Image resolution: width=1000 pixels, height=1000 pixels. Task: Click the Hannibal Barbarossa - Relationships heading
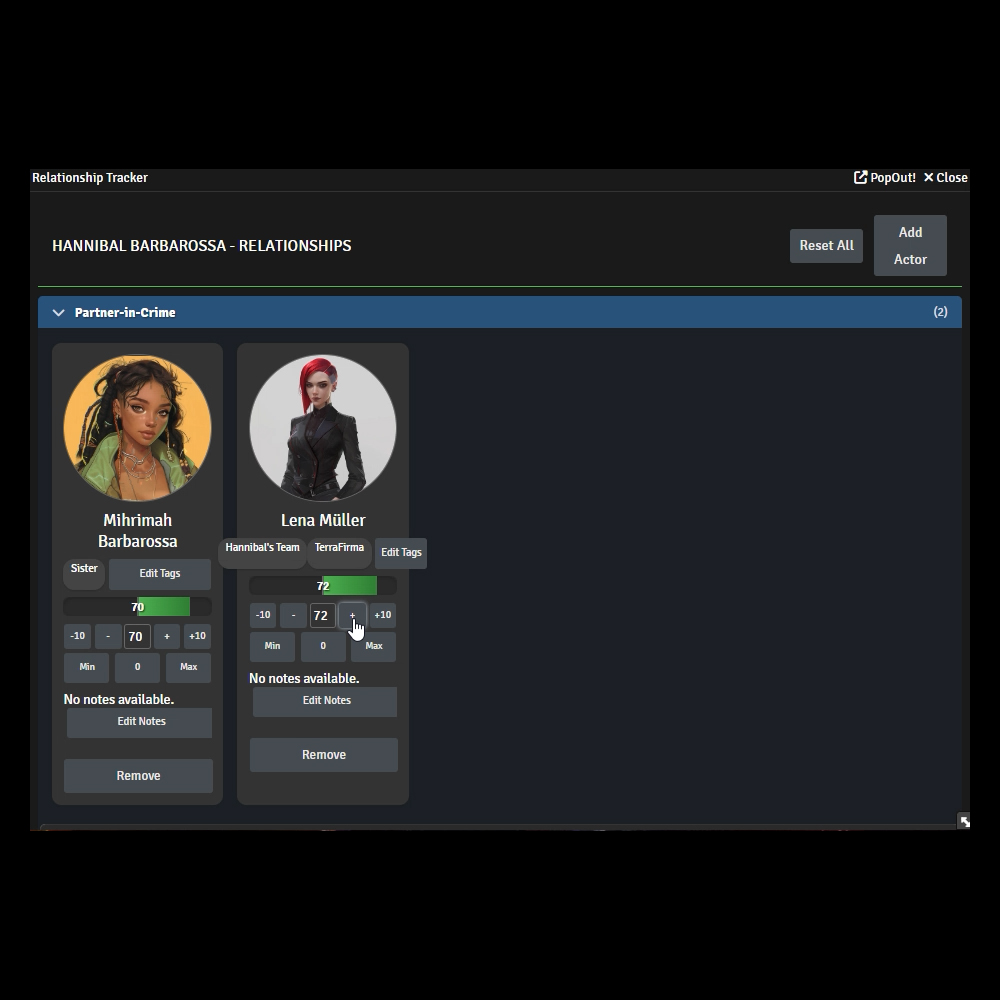point(202,246)
